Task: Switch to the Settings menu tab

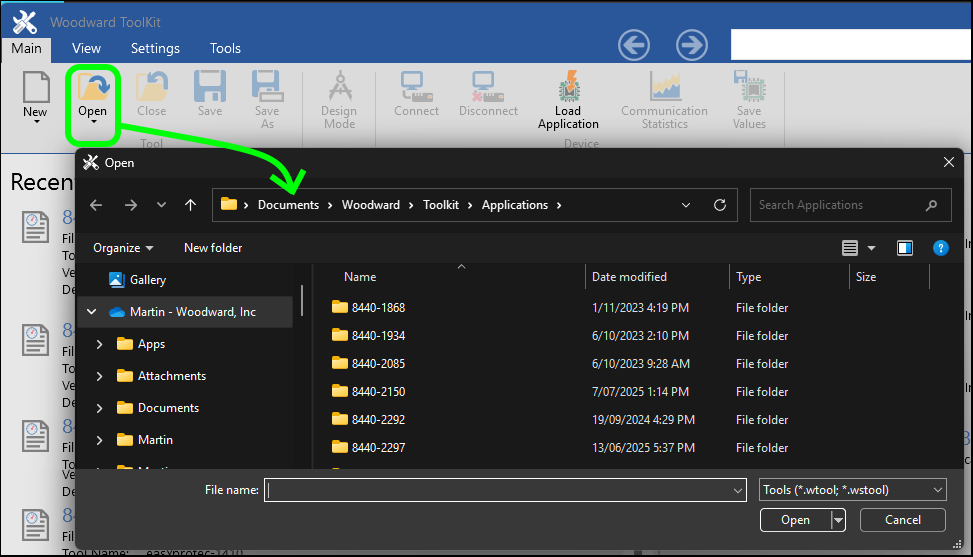Action: tap(155, 48)
